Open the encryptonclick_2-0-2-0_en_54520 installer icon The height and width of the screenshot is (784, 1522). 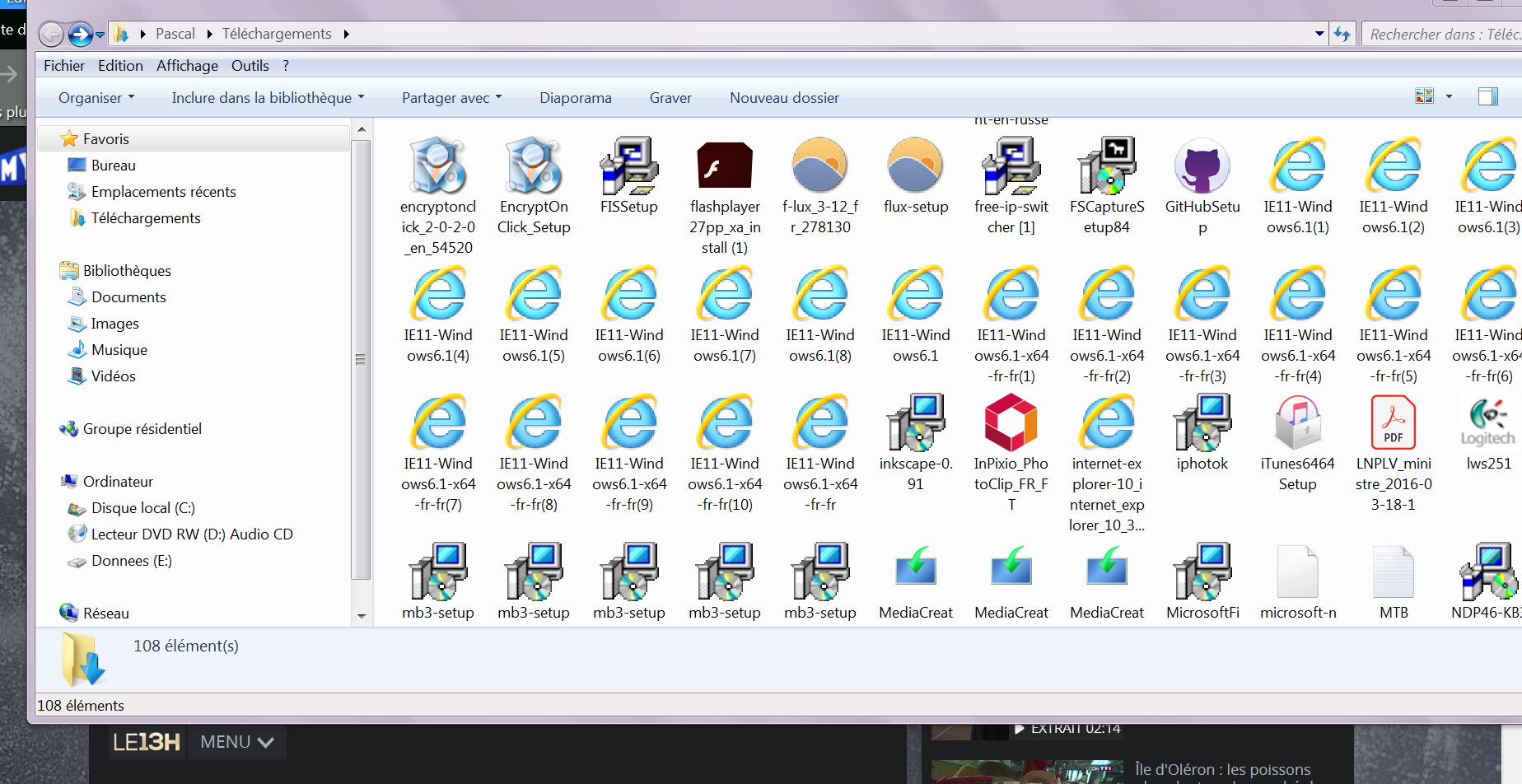(438, 166)
